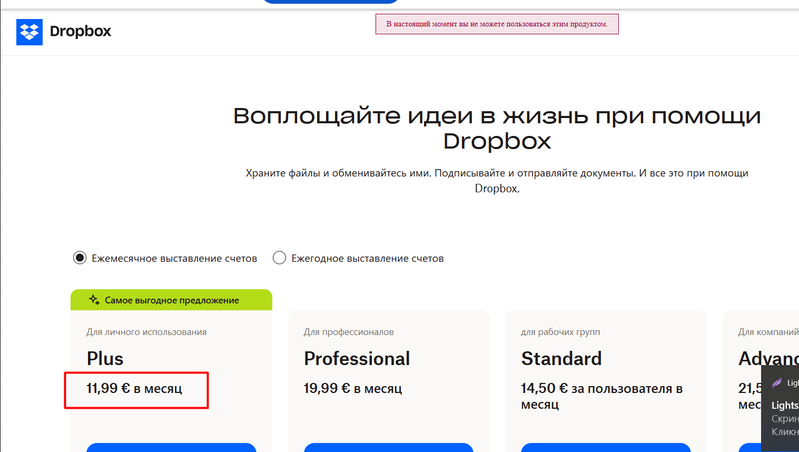799x452 pixels.
Task: Select monthly billing (Ежемесячное выставление счетов)
Action: coord(79,258)
